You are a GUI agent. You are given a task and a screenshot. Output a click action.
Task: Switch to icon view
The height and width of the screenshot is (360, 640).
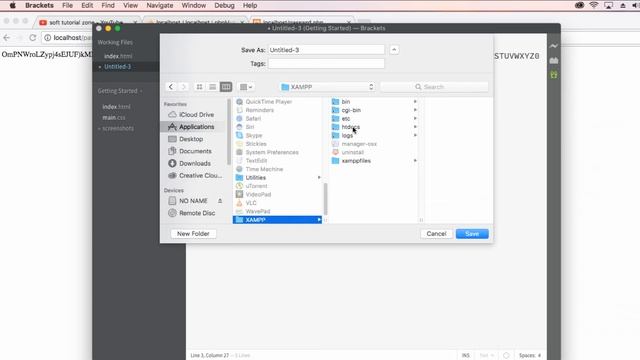[199, 87]
